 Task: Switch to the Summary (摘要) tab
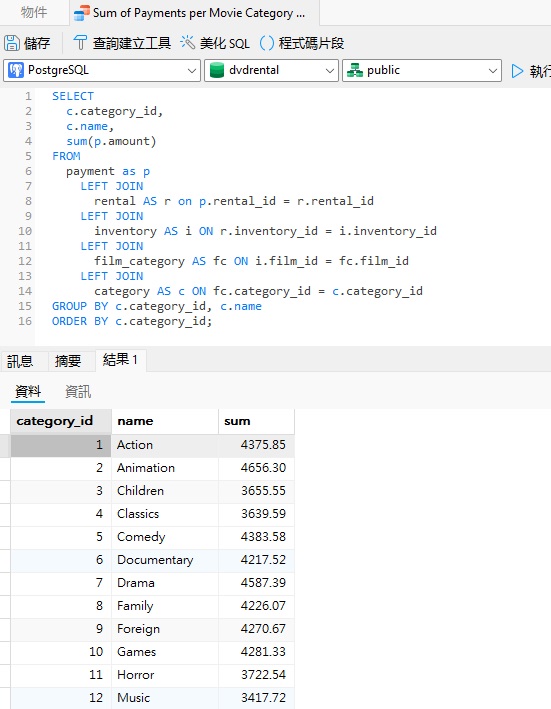(x=68, y=361)
